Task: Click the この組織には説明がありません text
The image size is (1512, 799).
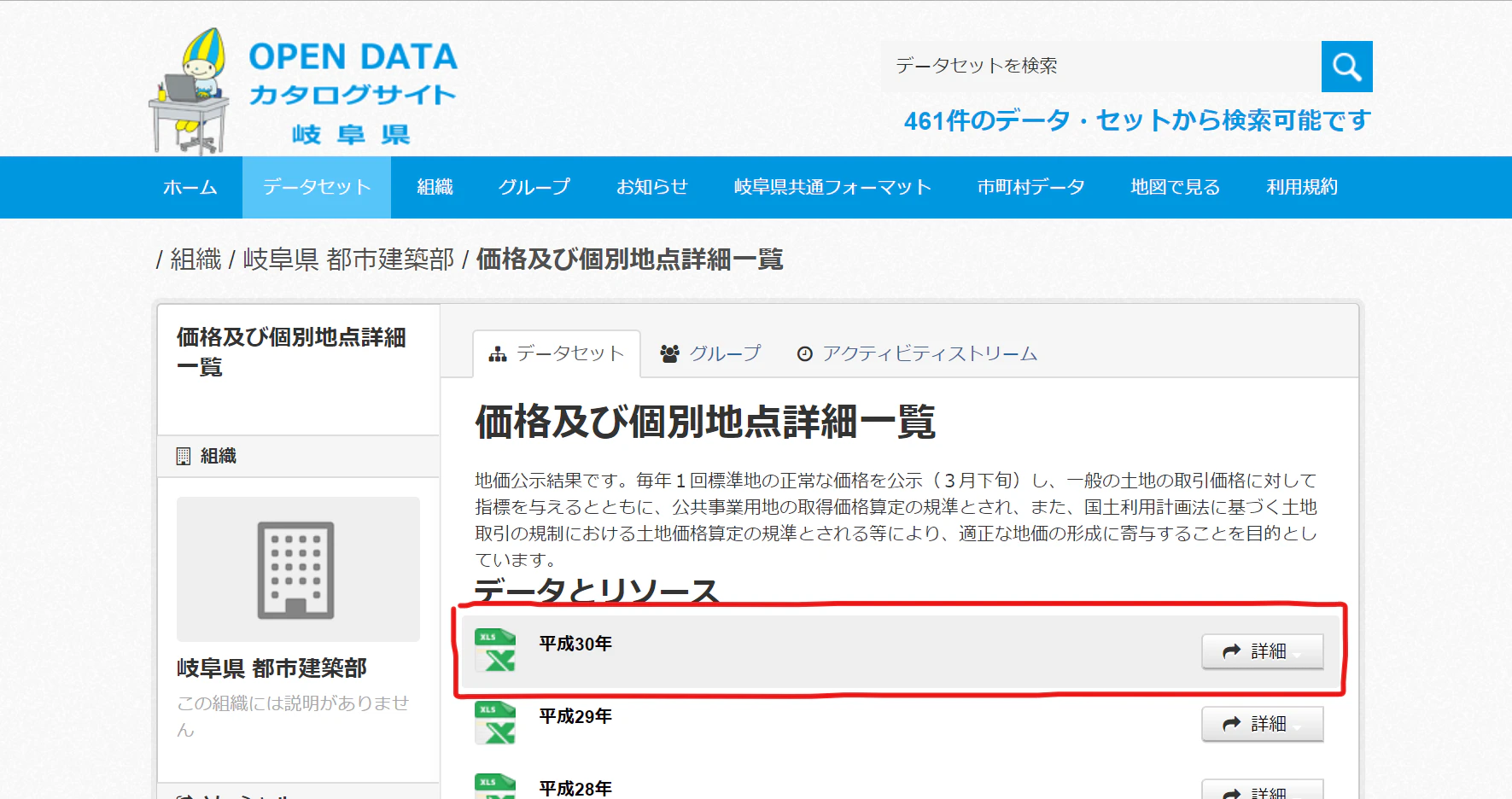Action: tap(293, 715)
